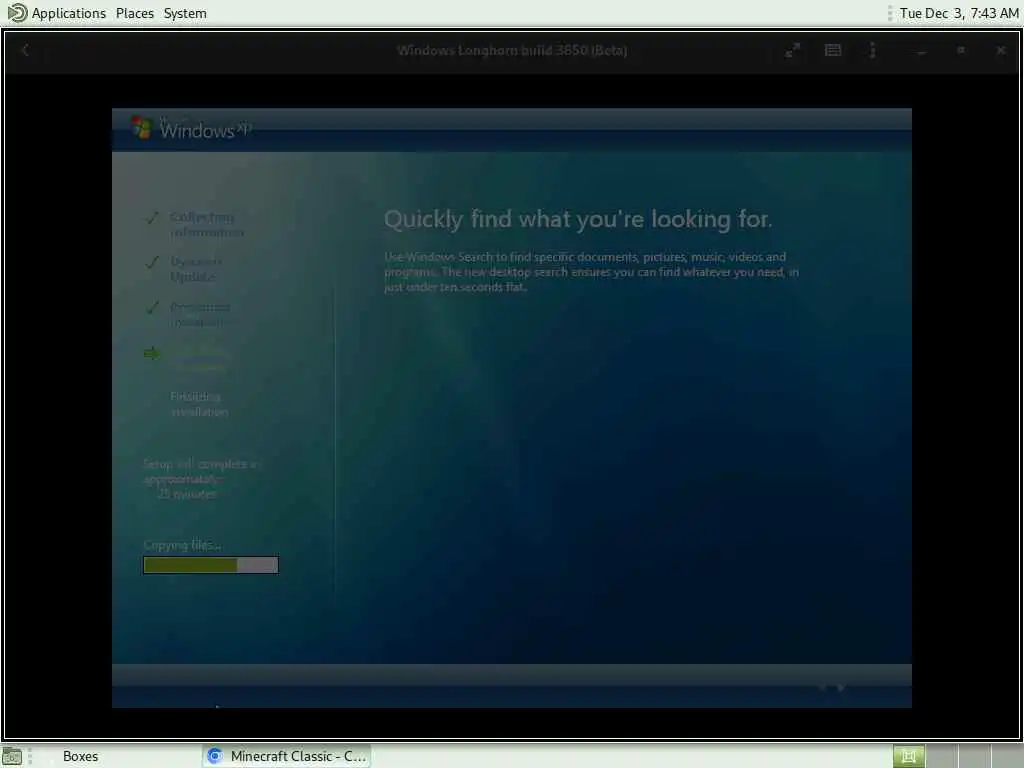1024x768 pixels.
Task: Click the green workspace switcher cell
Action: coord(908,756)
